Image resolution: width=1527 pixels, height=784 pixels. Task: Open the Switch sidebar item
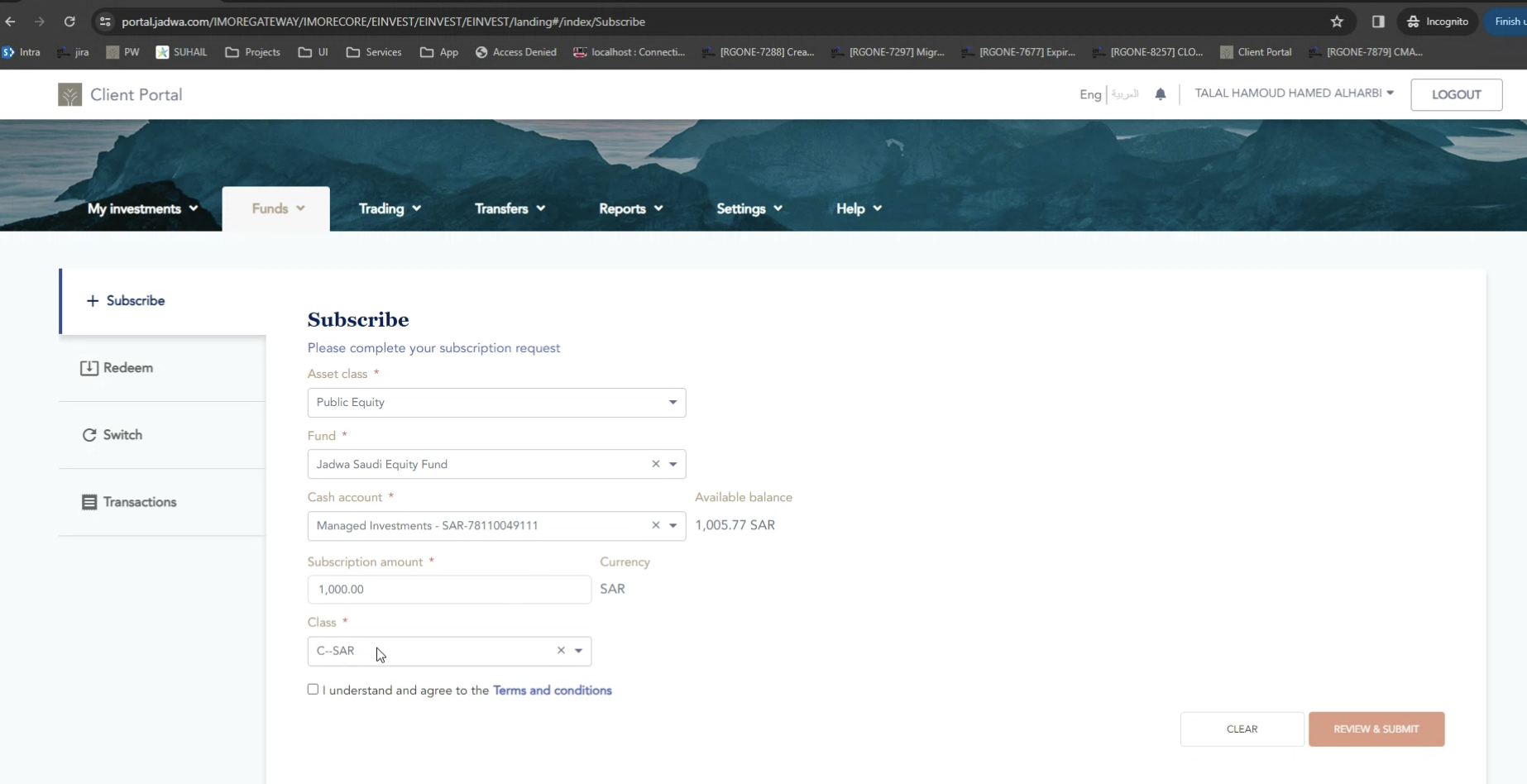[x=122, y=435]
